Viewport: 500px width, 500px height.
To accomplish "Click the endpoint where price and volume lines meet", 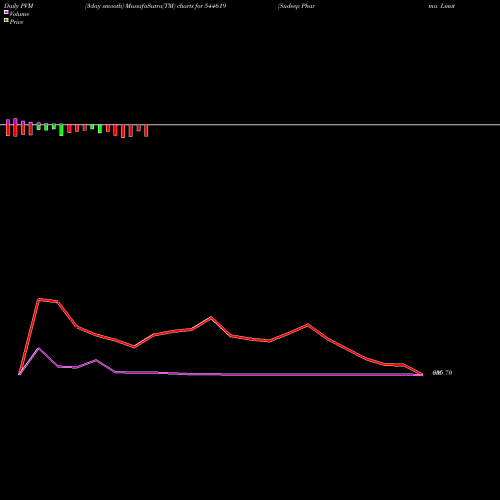I will pyautogui.click(x=422, y=374).
